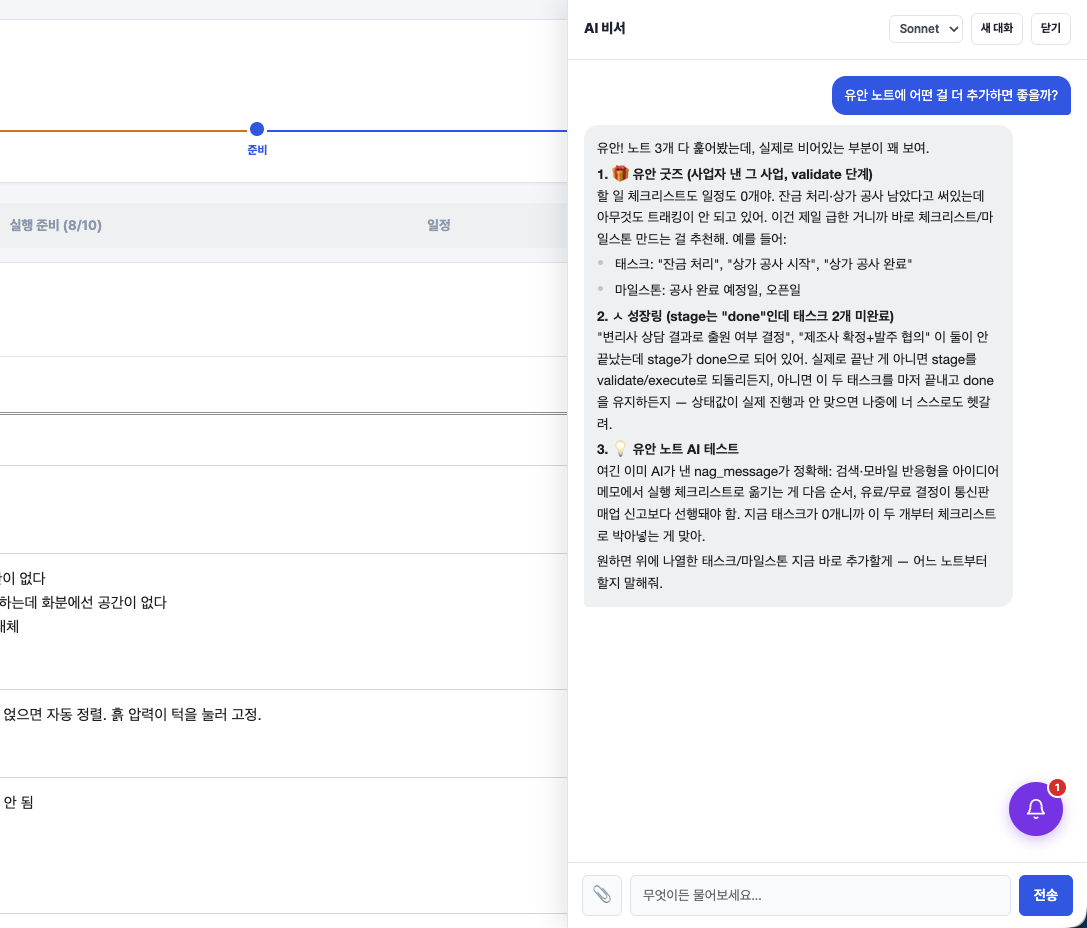The image size is (1087, 928).
Task: Click the 일정 column header
Action: 439,225
